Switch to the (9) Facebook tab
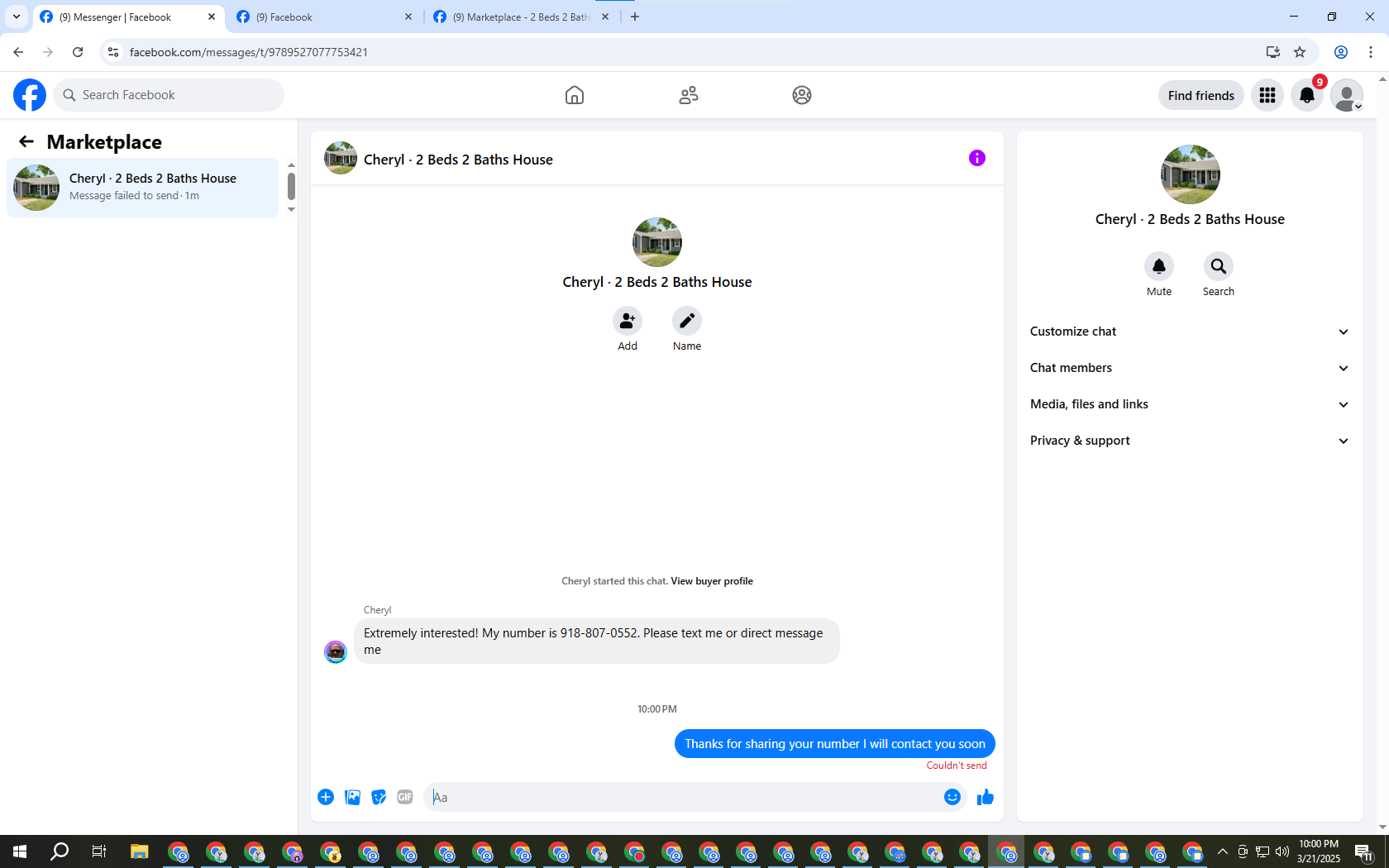Screen dimensions: 1389x868 (322, 17)
